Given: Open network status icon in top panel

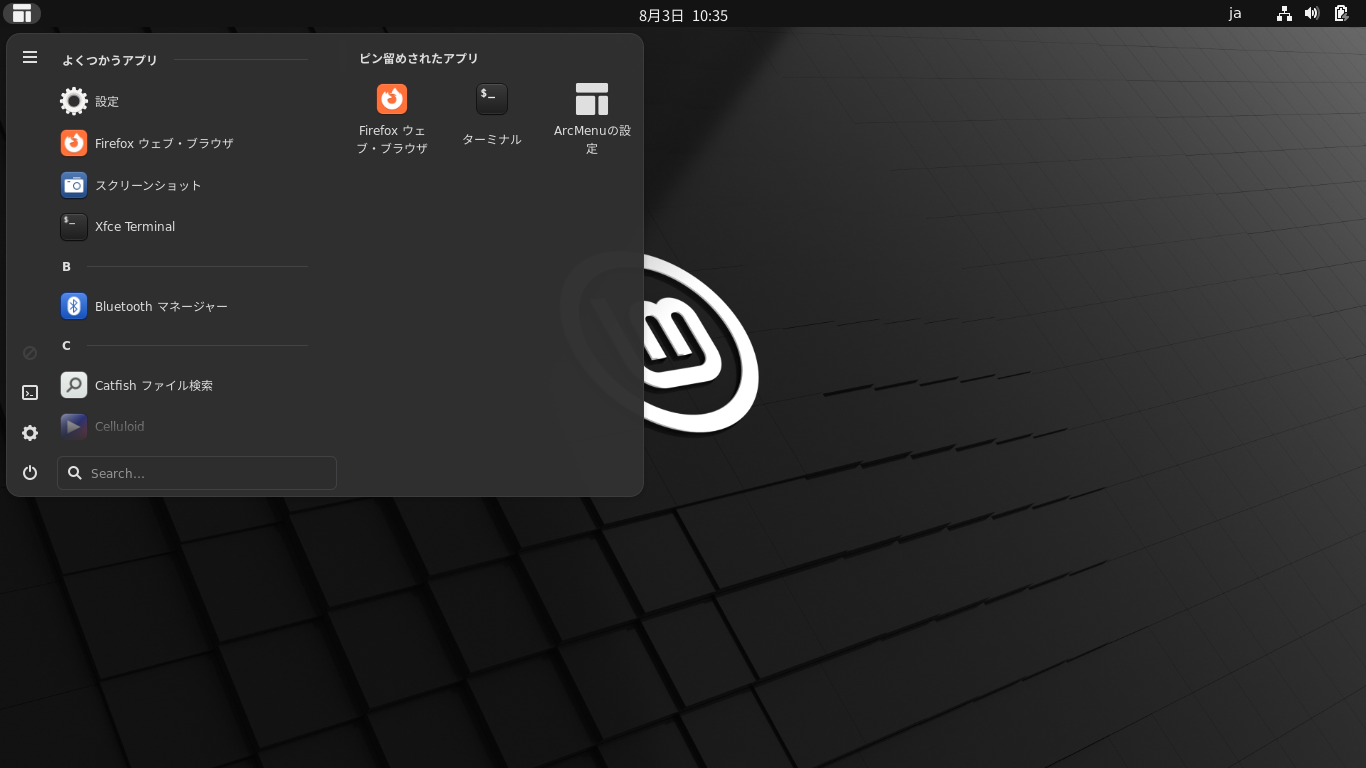Looking at the screenshot, I should click(x=1285, y=14).
